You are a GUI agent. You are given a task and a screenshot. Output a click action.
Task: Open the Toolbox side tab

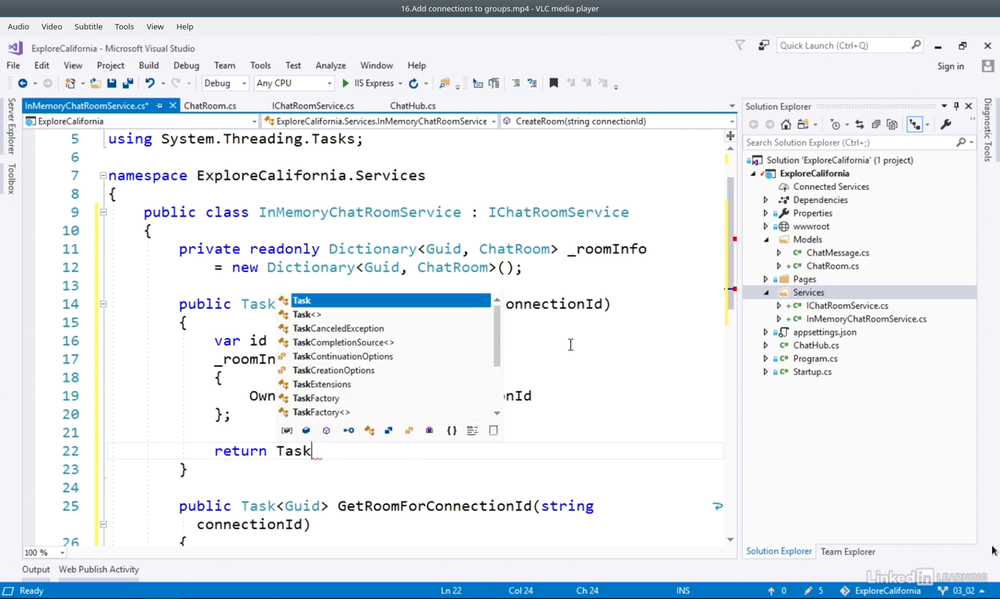11,179
